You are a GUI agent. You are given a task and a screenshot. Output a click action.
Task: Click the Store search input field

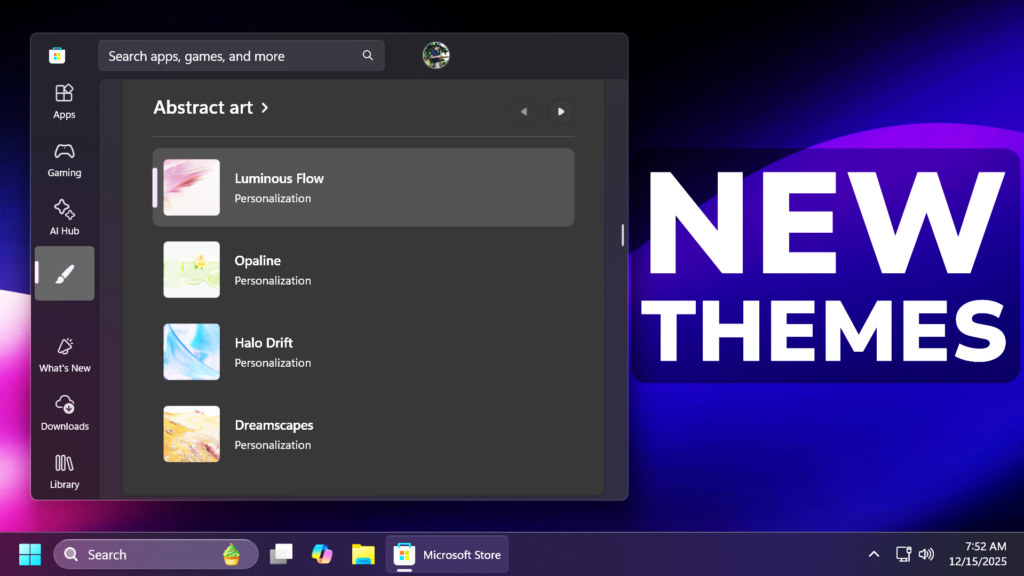230,56
